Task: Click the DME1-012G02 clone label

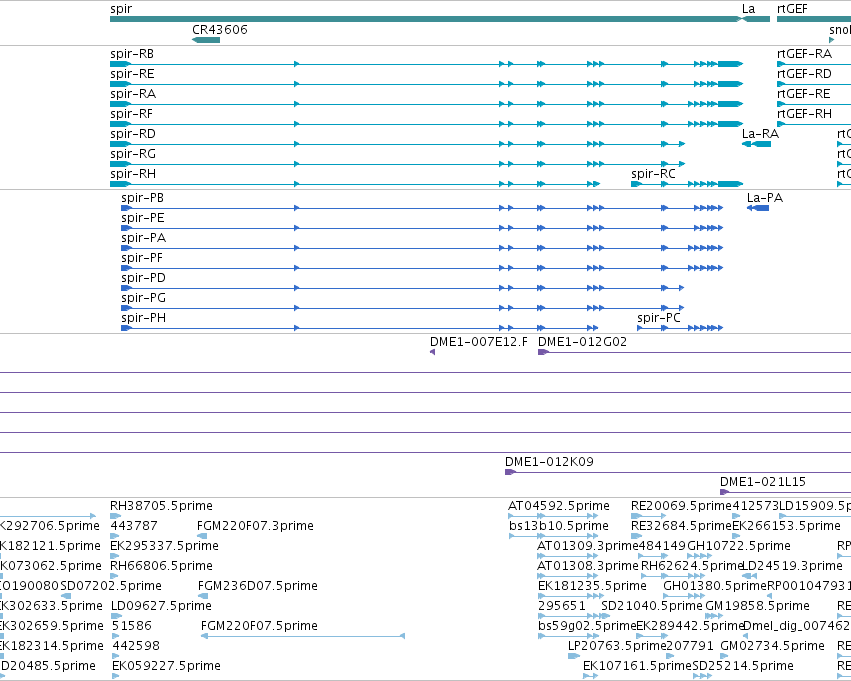Action: tap(582, 342)
